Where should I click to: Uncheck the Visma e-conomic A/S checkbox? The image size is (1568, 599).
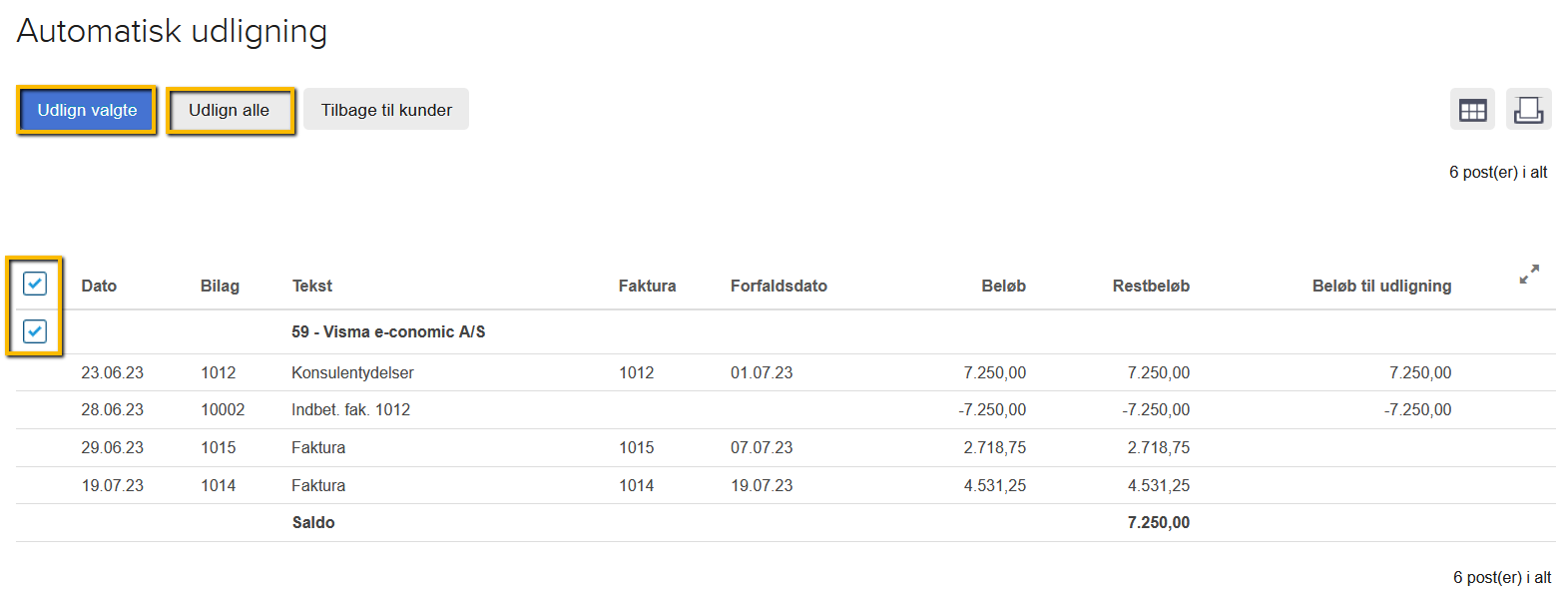point(35,331)
